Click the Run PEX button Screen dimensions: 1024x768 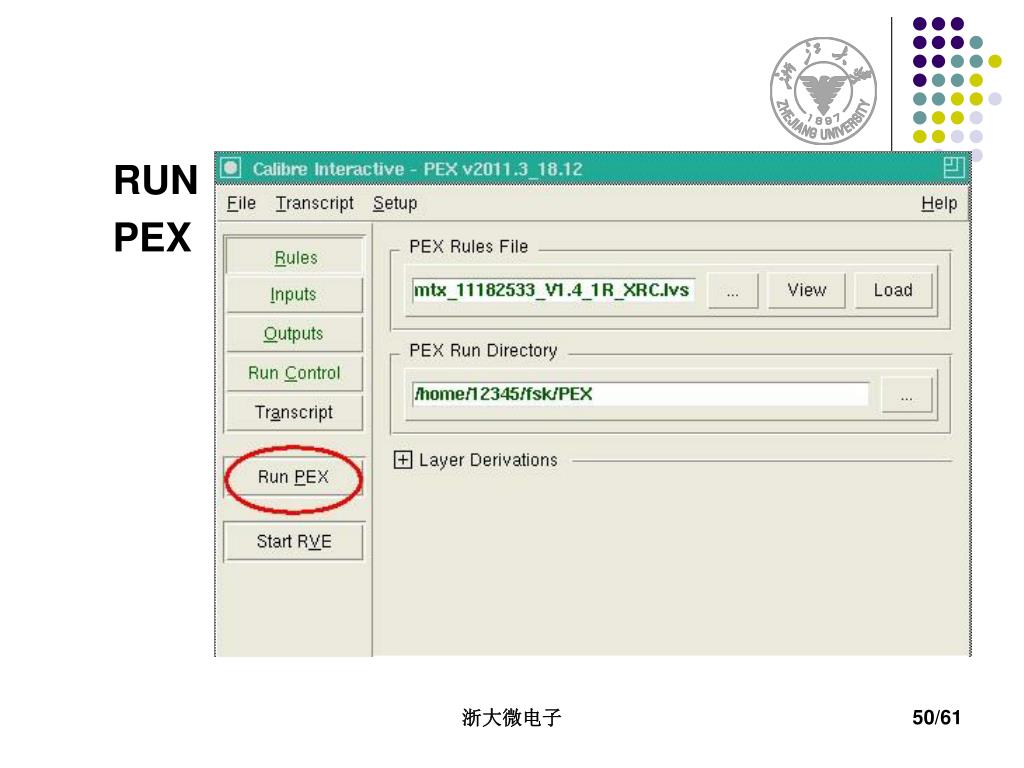[293, 477]
